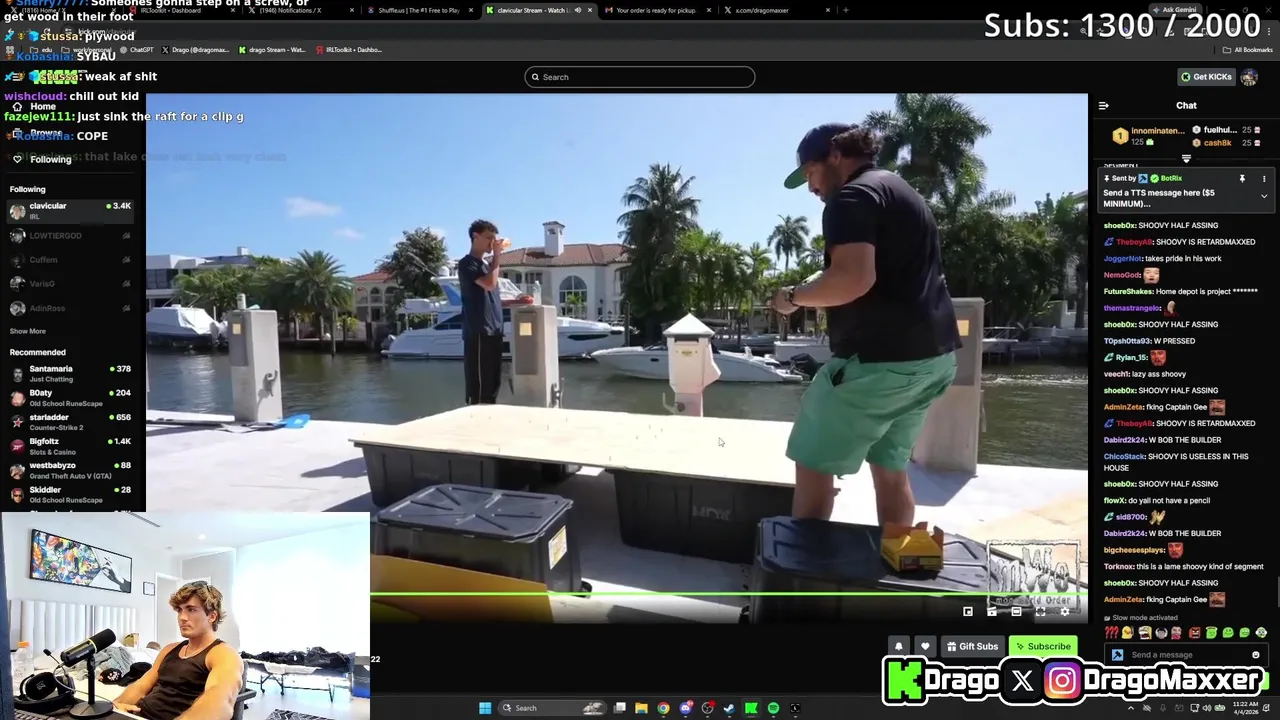Mute the clavicular Stream tab via its speaker icon
Image resolution: width=1280 pixels, height=720 pixels.
(577, 10)
